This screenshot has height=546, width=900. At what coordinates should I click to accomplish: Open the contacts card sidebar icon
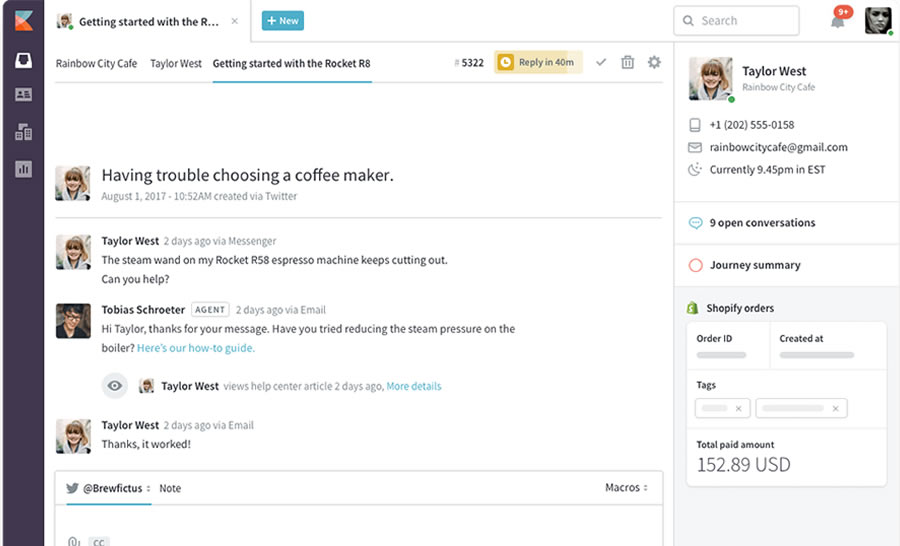tap(23, 95)
